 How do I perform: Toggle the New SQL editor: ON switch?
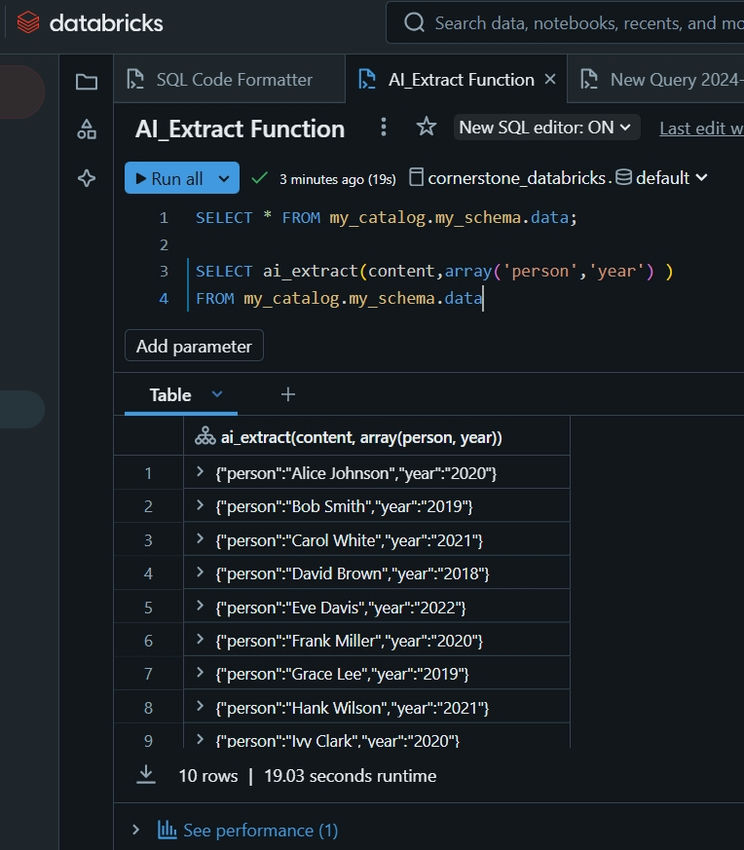[547, 127]
